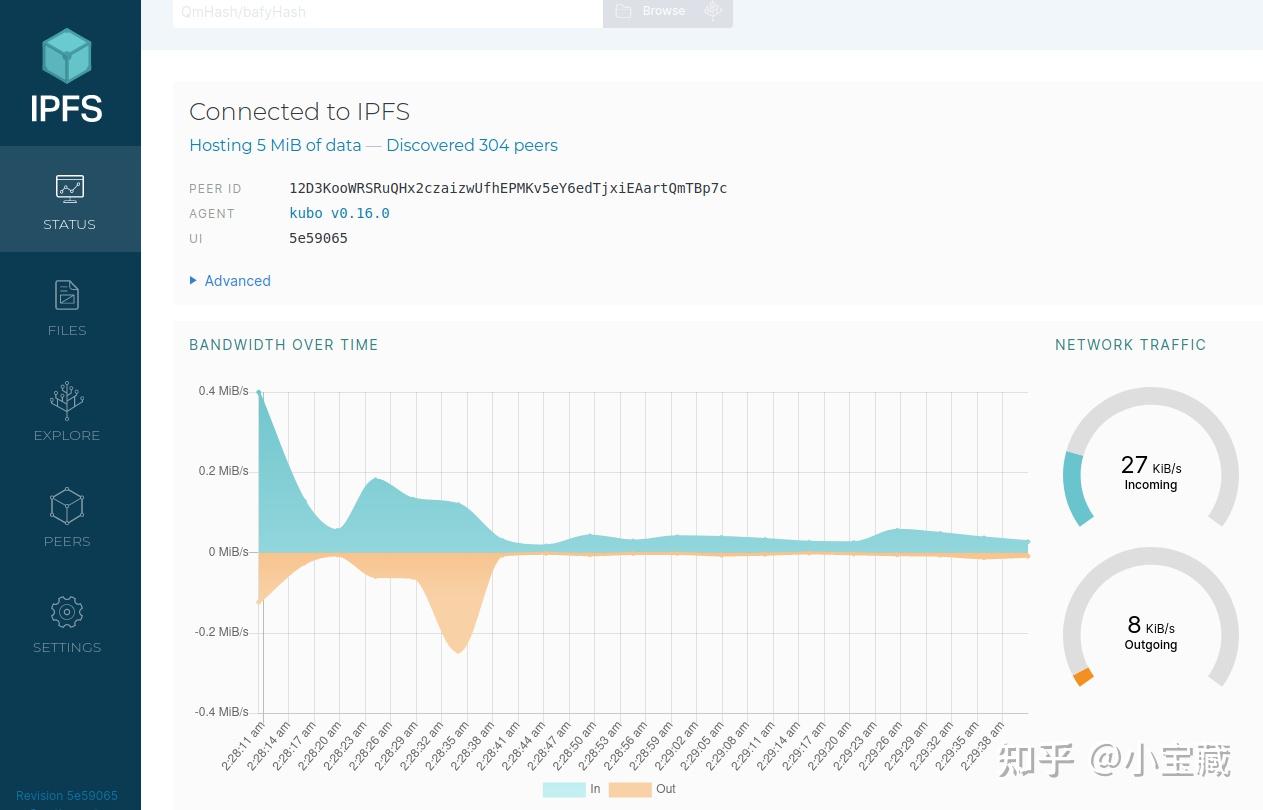
Task: Click the kubo v0.16.0 agent link
Action: (x=339, y=213)
